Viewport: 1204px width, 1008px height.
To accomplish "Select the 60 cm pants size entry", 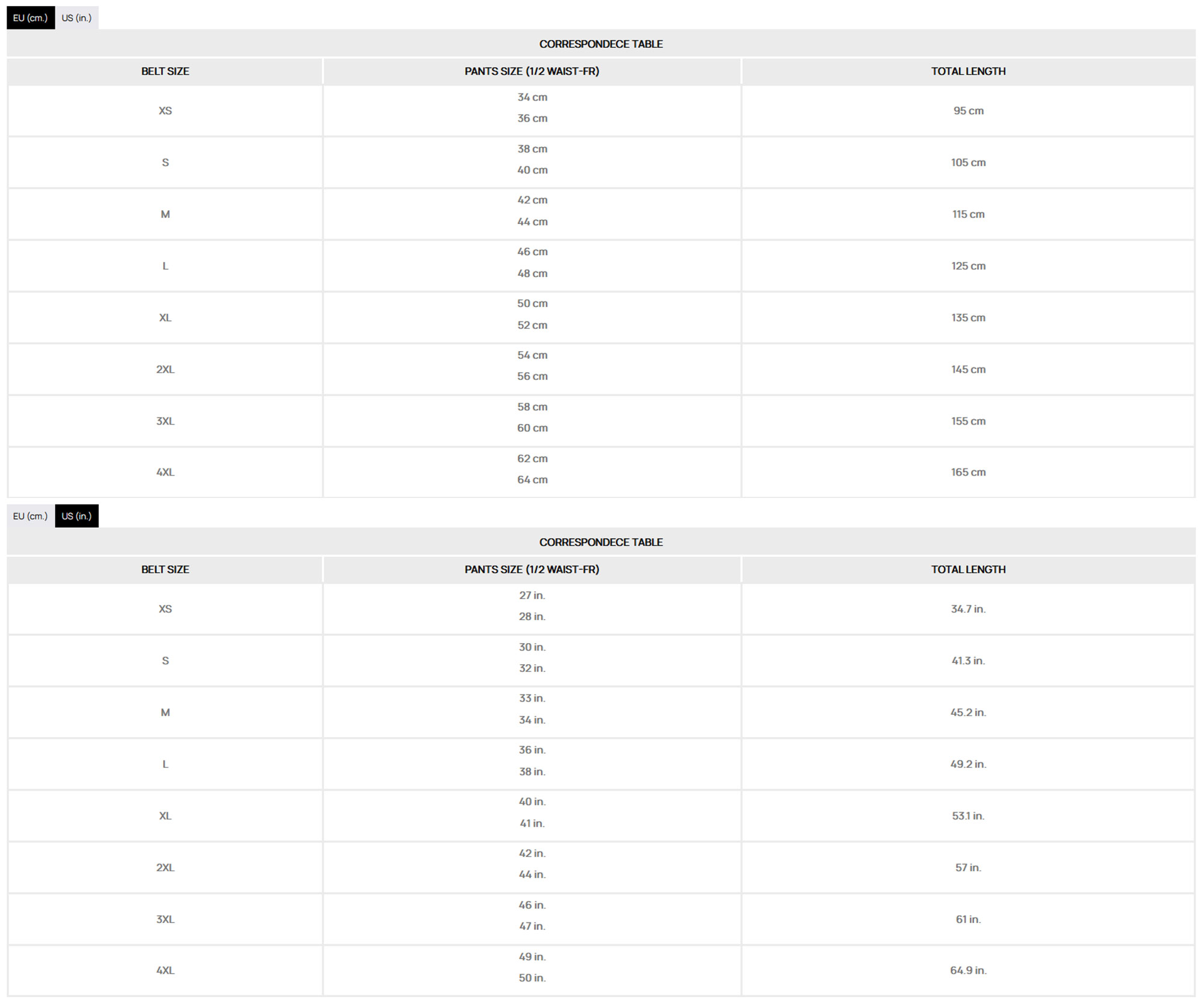I will pyautogui.click(x=532, y=428).
